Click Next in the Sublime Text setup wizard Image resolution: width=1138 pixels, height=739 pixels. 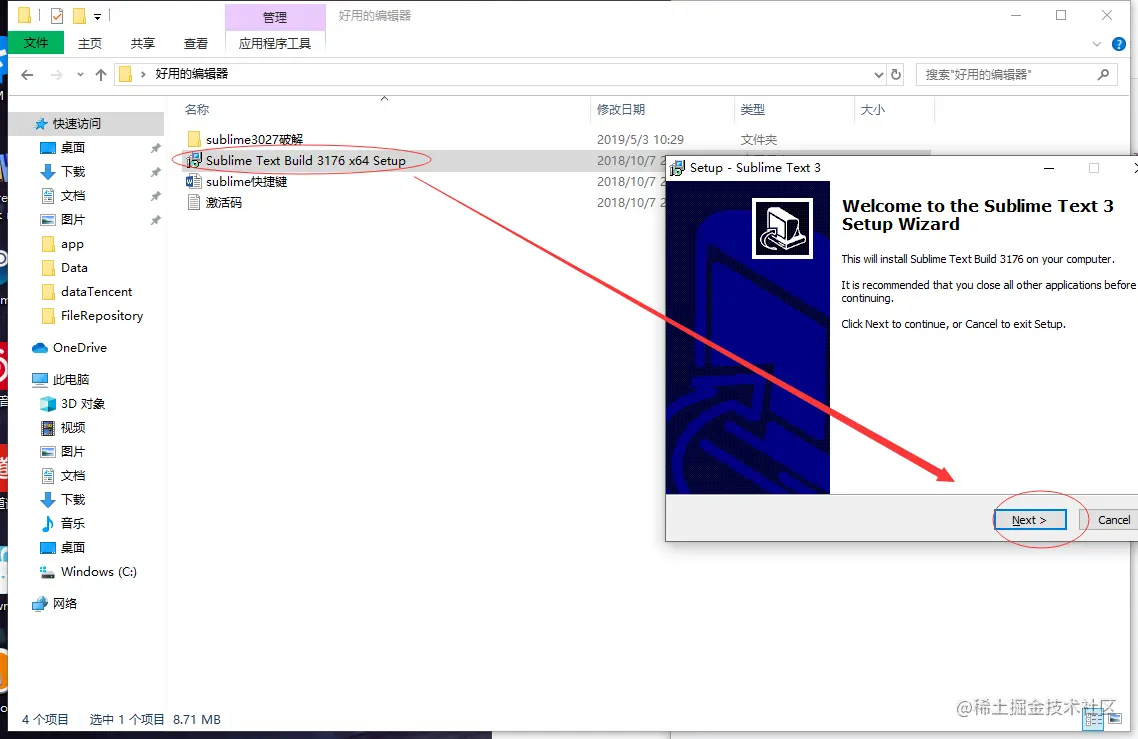tap(1029, 520)
